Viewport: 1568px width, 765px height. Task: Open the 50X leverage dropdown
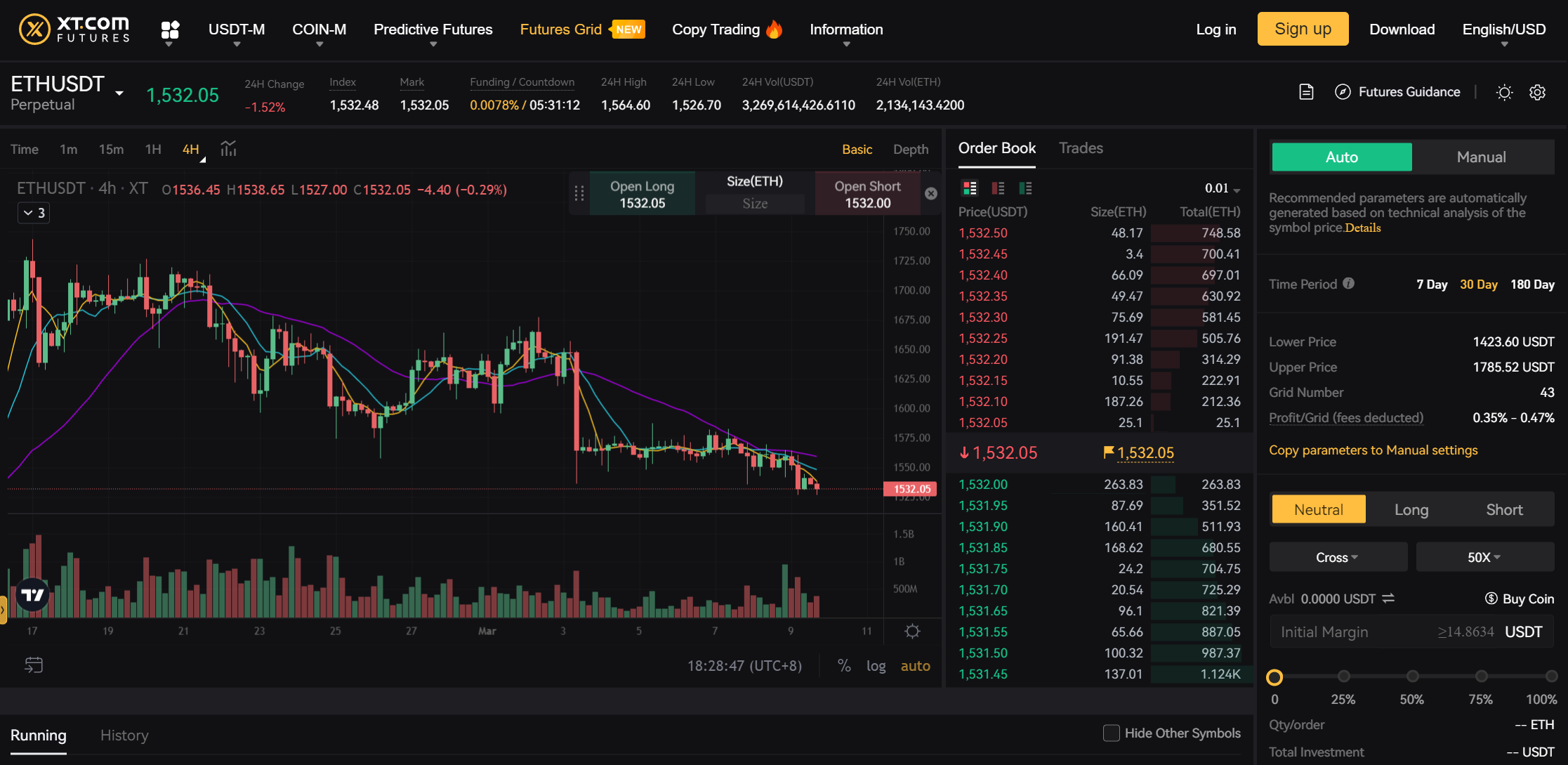[x=1484, y=556]
